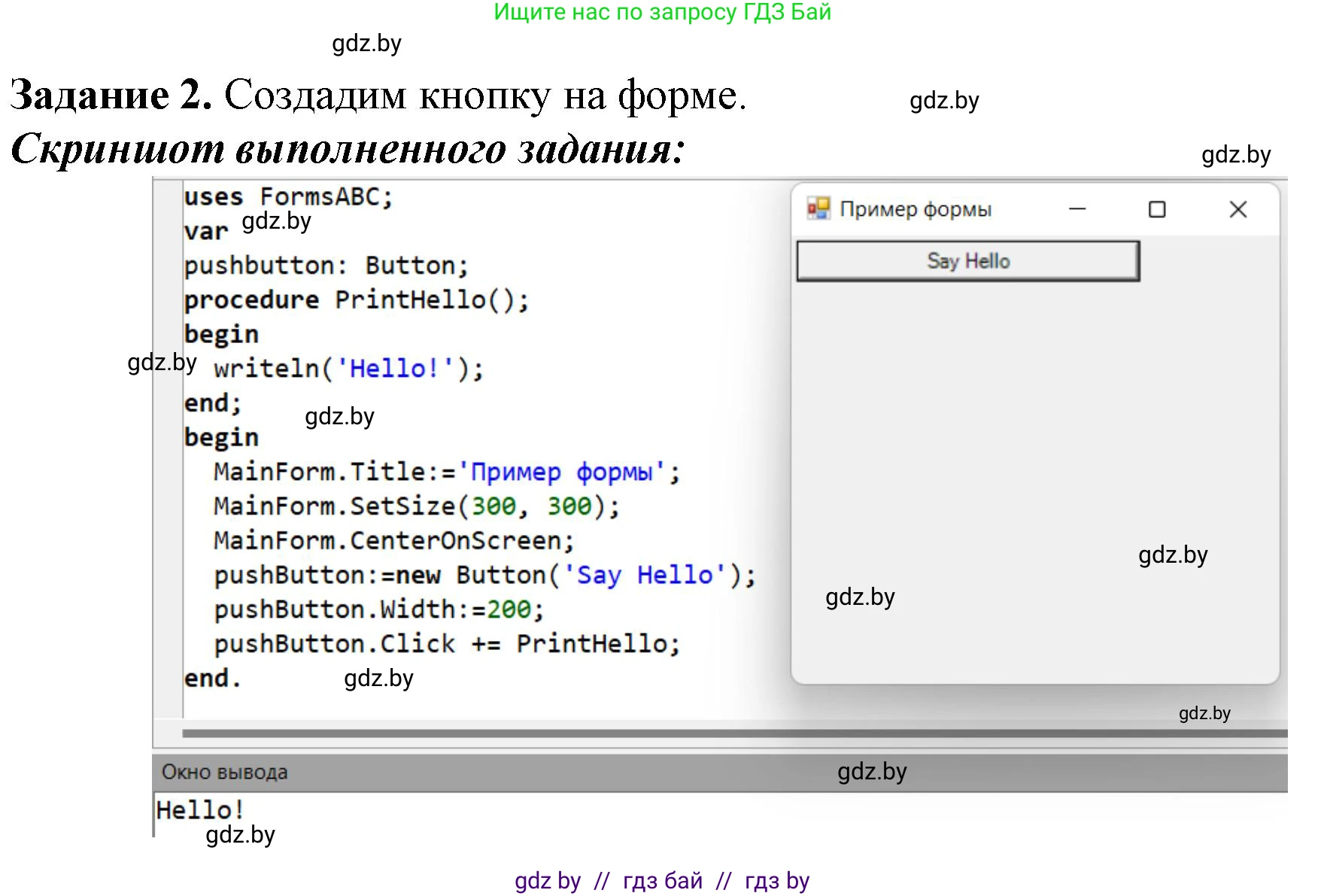The height and width of the screenshot is (896, 1327).
Task: Click the new Button('Say Hello') code line
Action: coord(484,576)
